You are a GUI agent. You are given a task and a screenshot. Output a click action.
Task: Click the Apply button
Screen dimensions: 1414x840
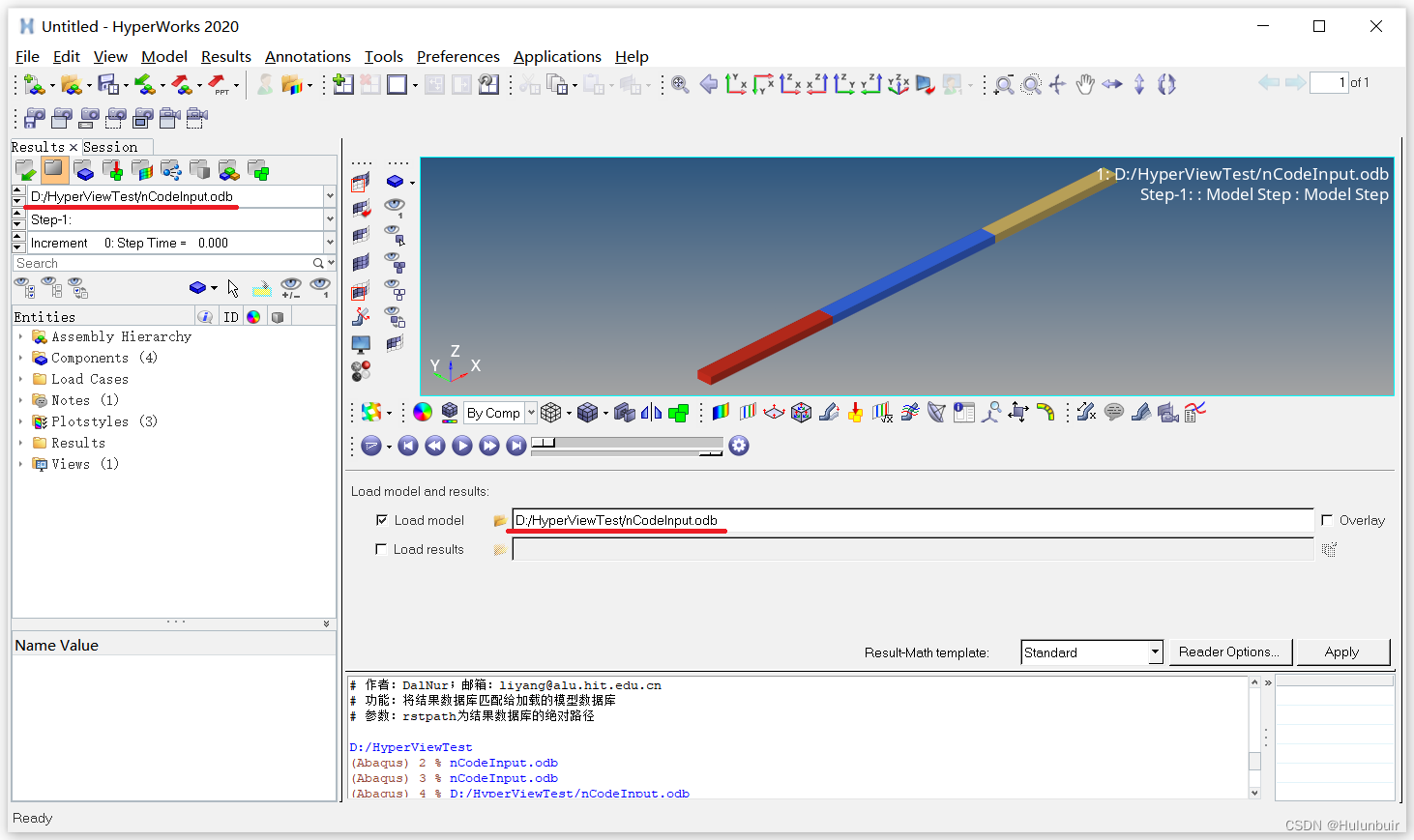point(1342,652)
